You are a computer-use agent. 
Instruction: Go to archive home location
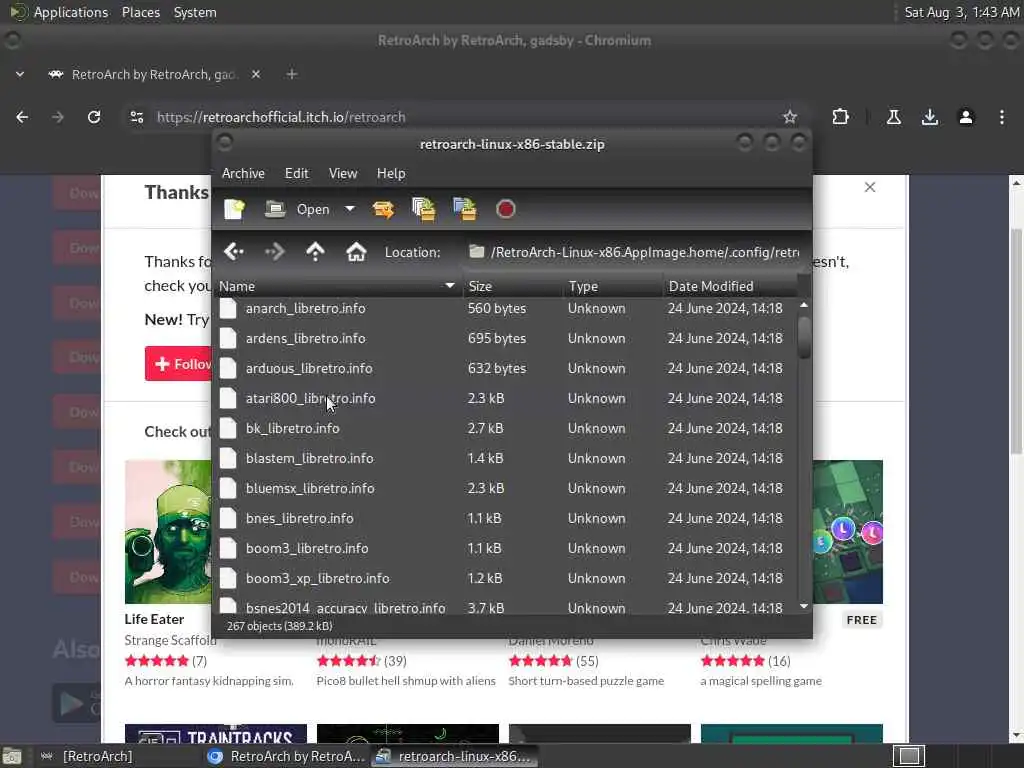pos(356,251)
